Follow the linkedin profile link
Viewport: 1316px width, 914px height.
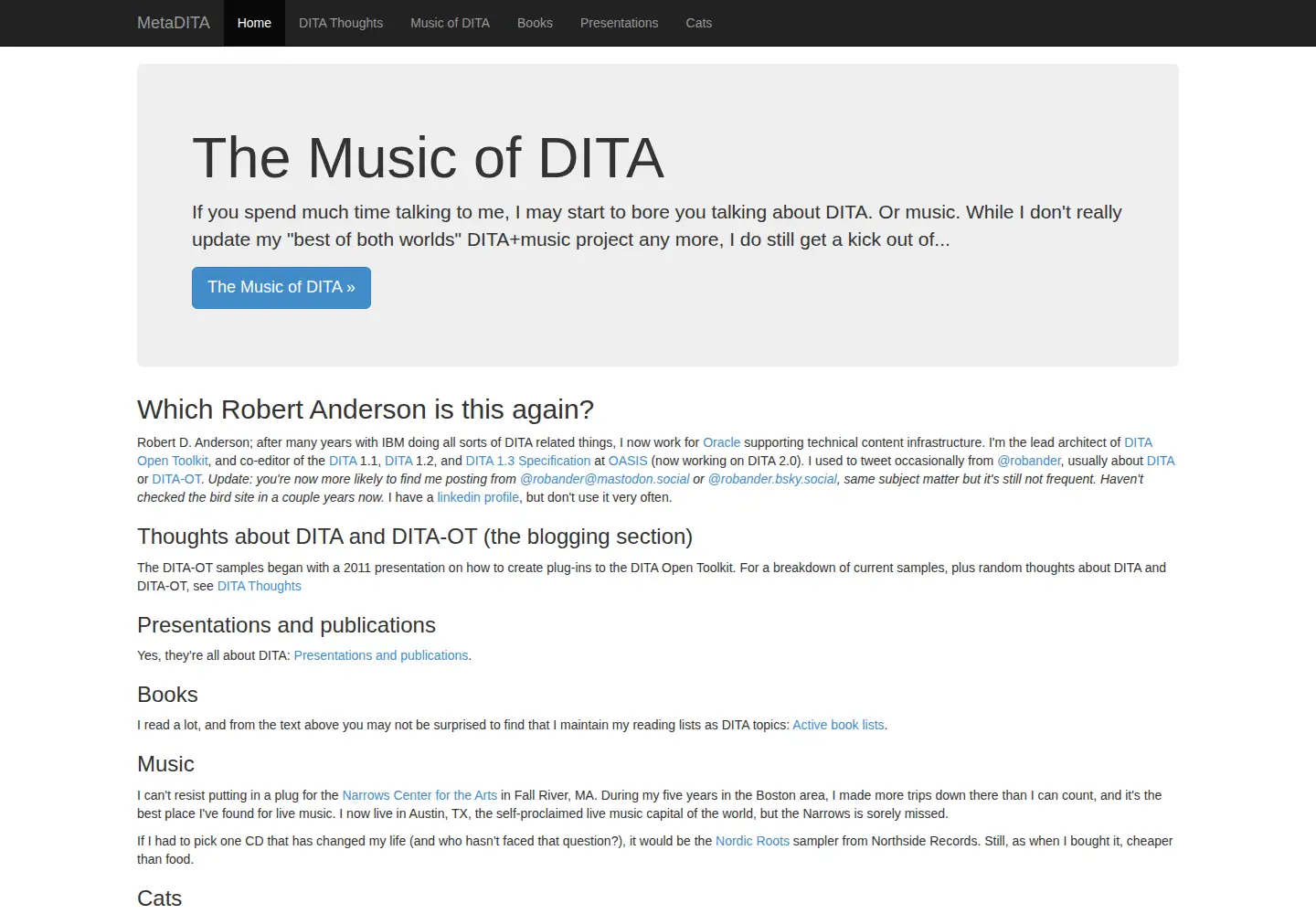pos(478,497)
